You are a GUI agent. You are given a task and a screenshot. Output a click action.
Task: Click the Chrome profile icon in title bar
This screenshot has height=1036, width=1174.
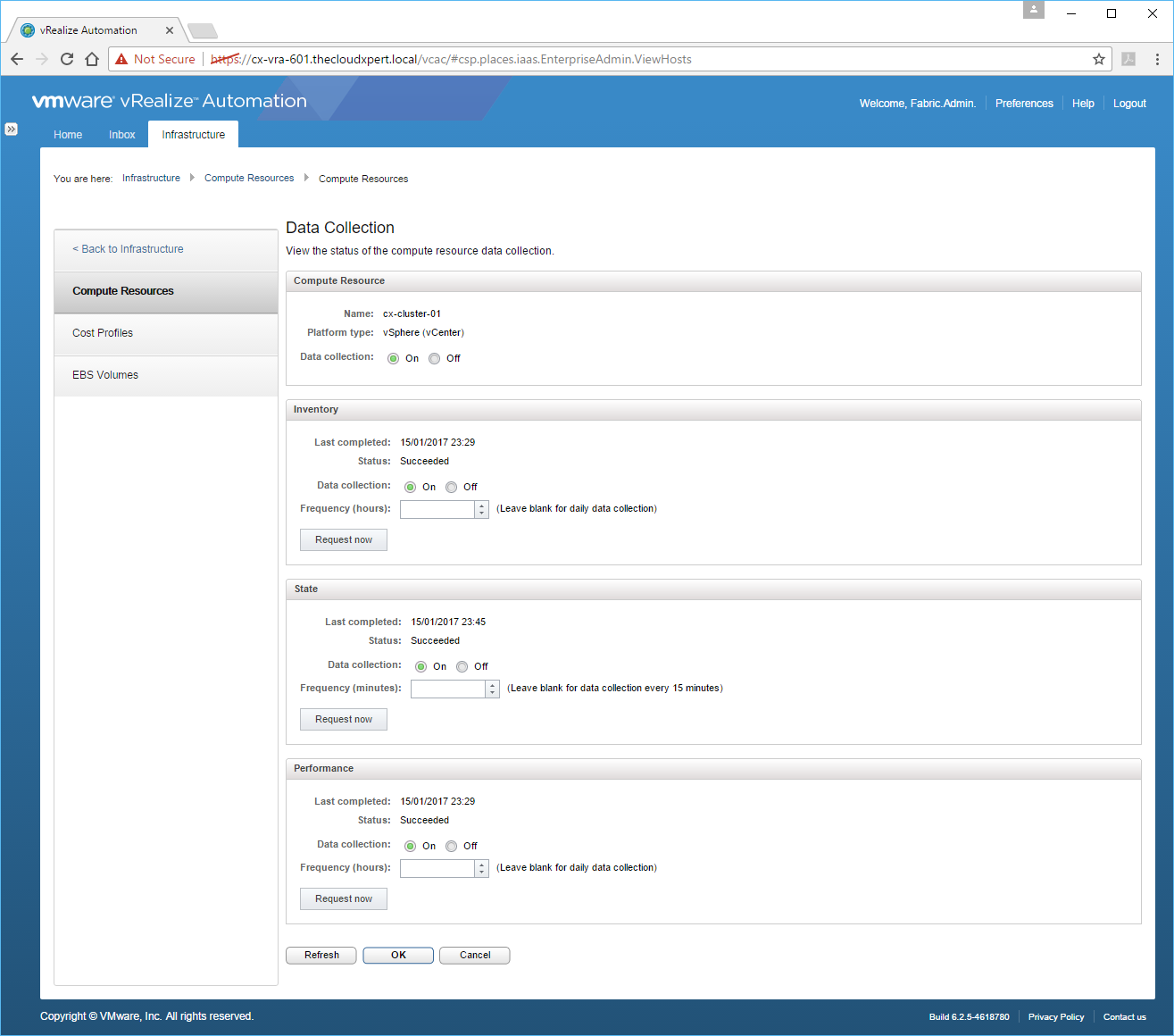(x=1034, y=10)
